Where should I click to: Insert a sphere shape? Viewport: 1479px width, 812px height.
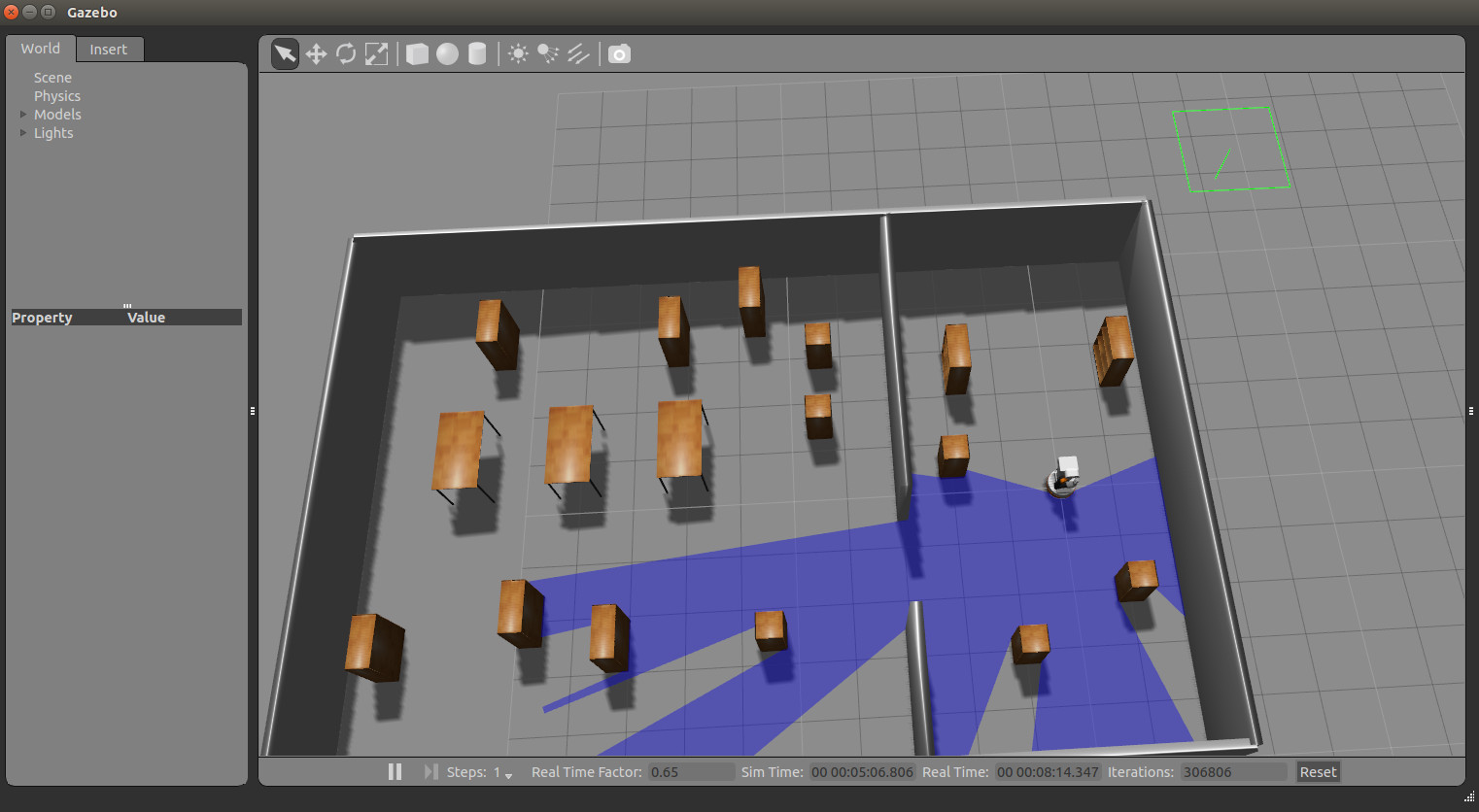[447, 53]
